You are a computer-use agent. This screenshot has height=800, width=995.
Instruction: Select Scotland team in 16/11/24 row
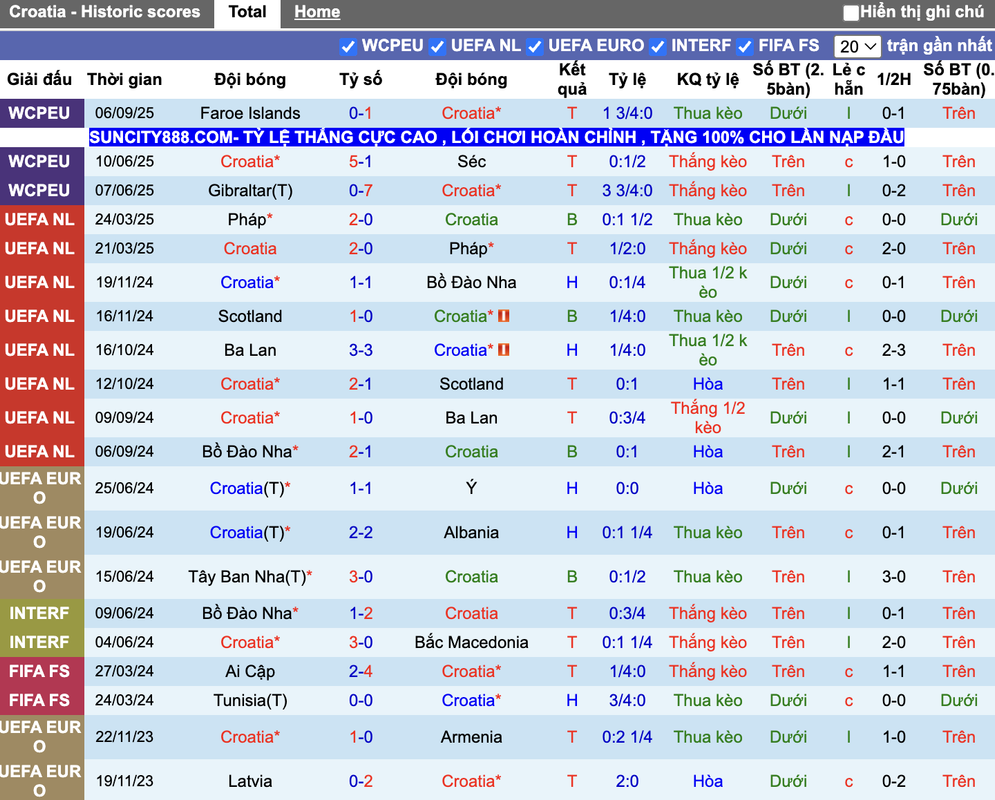pos(250,316)
